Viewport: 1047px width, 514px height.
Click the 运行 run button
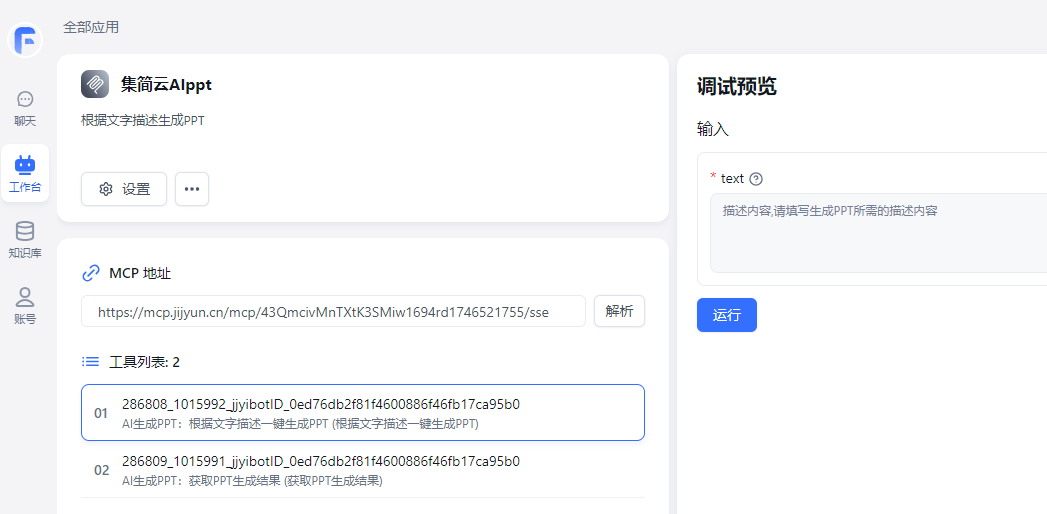pos(726,315)
